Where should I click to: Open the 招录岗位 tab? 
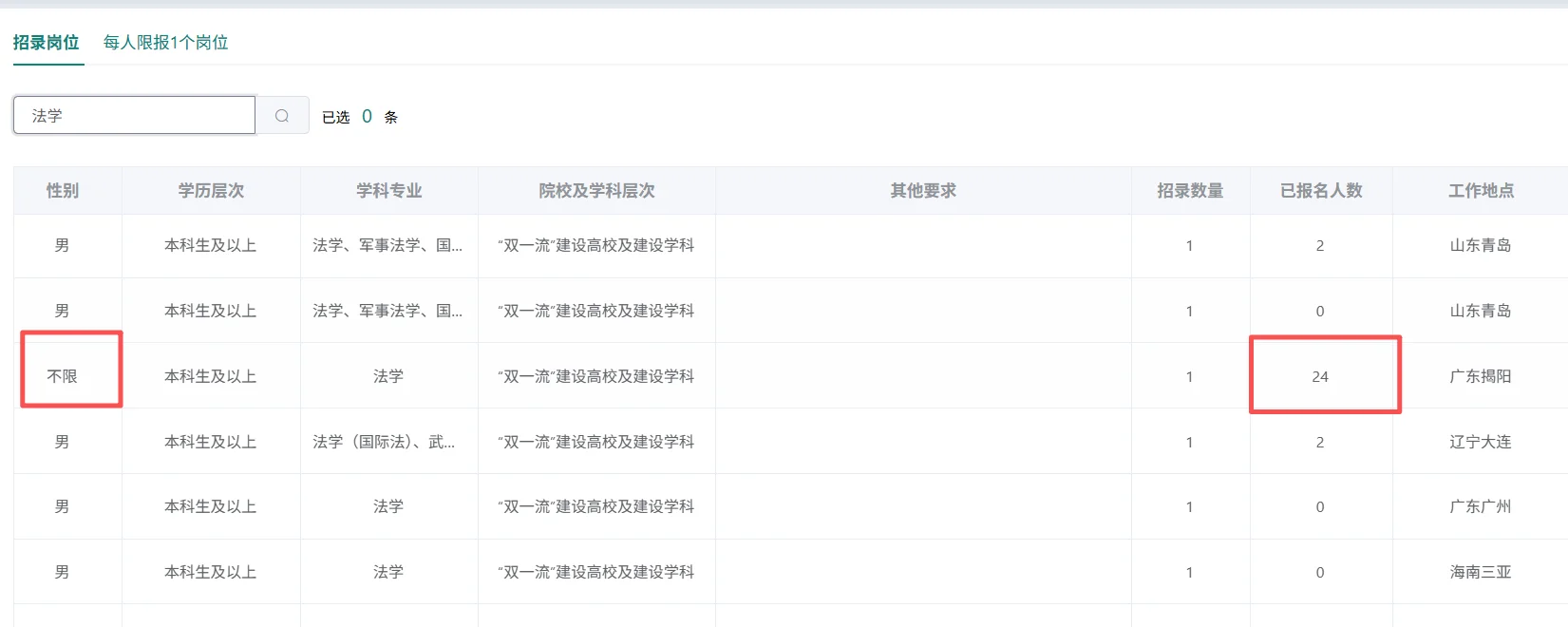tap(47, 43)
